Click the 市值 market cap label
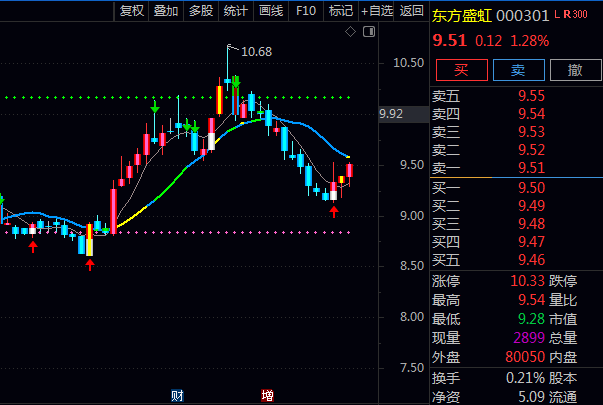This screenshot has width=603, height=405. (x=563, y=319)
